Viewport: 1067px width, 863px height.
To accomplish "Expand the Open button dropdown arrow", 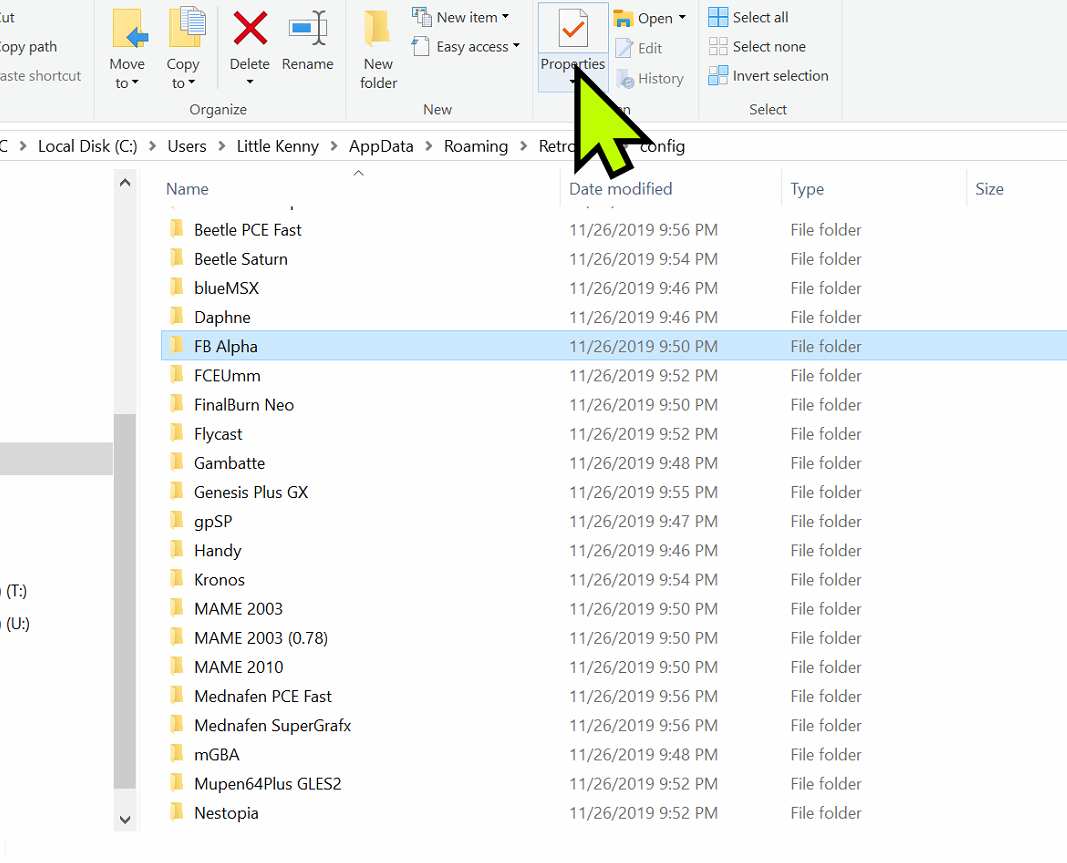I will (683, 18).
